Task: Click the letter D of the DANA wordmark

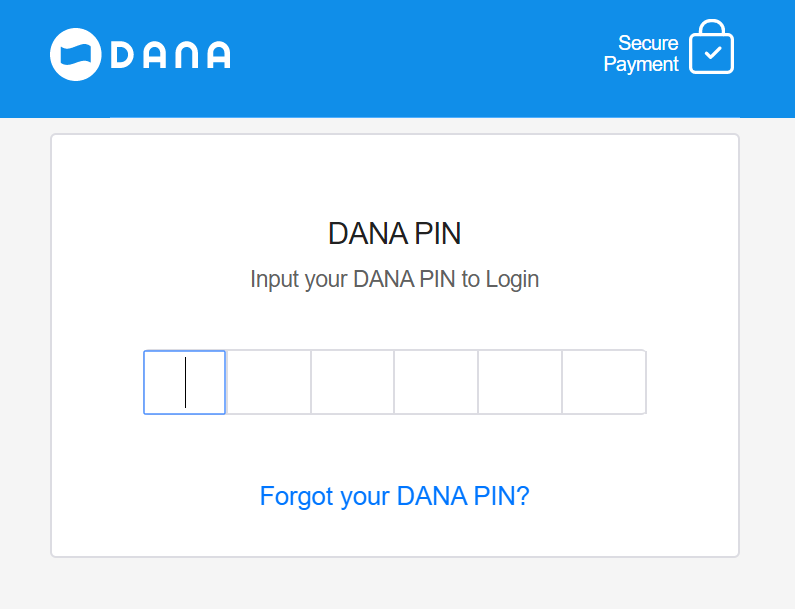Action: pyautogui.click(x=120, y=54)
